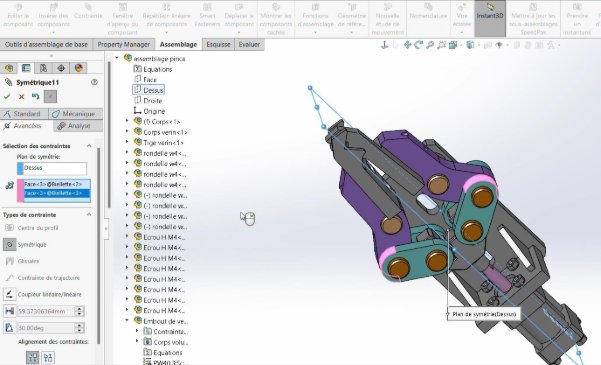Open the Evaluer tab

(249, 44)
